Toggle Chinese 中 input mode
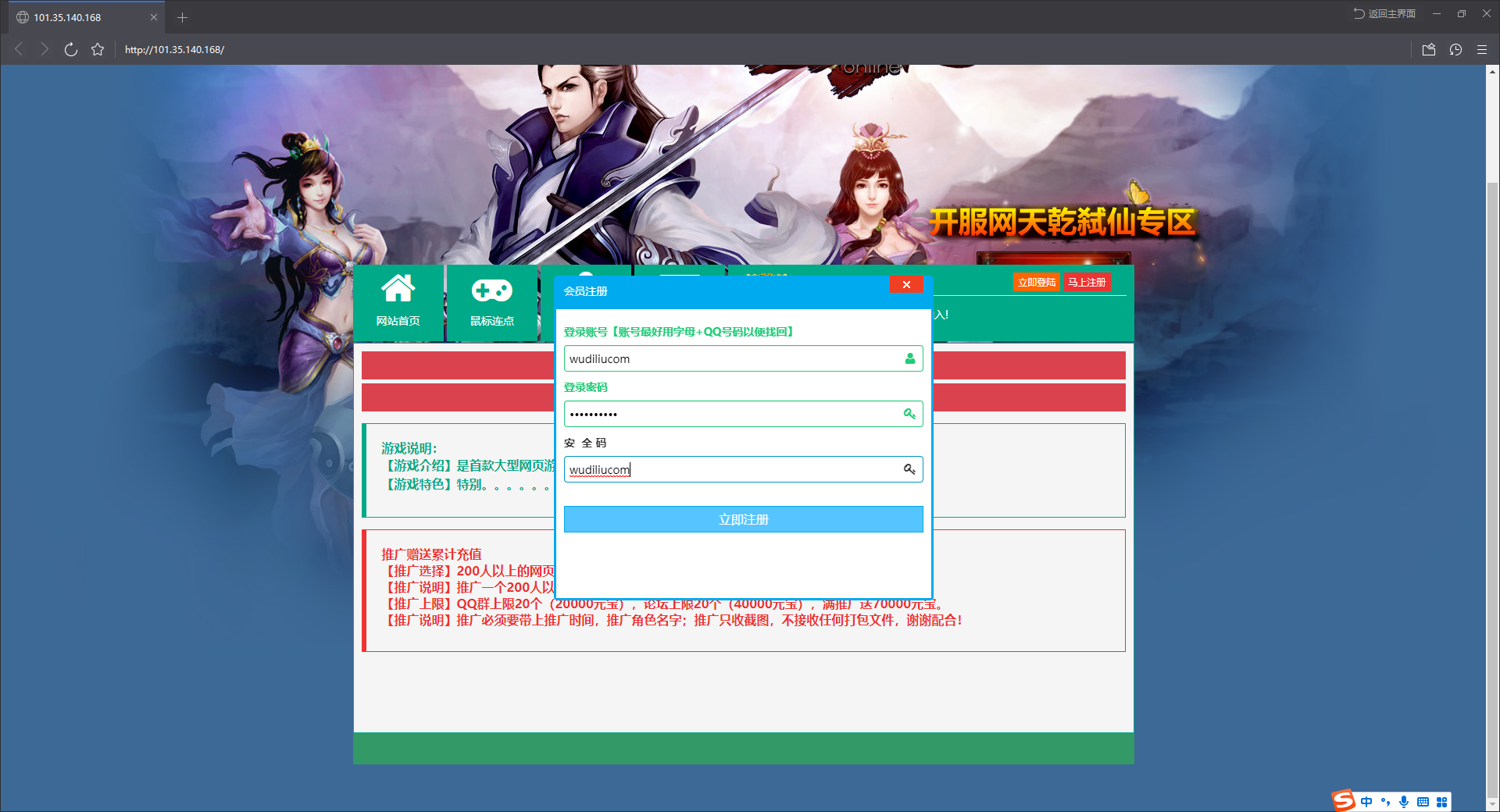The height and width of the screenshot is (812, 1500). (x=1366, y=802)
